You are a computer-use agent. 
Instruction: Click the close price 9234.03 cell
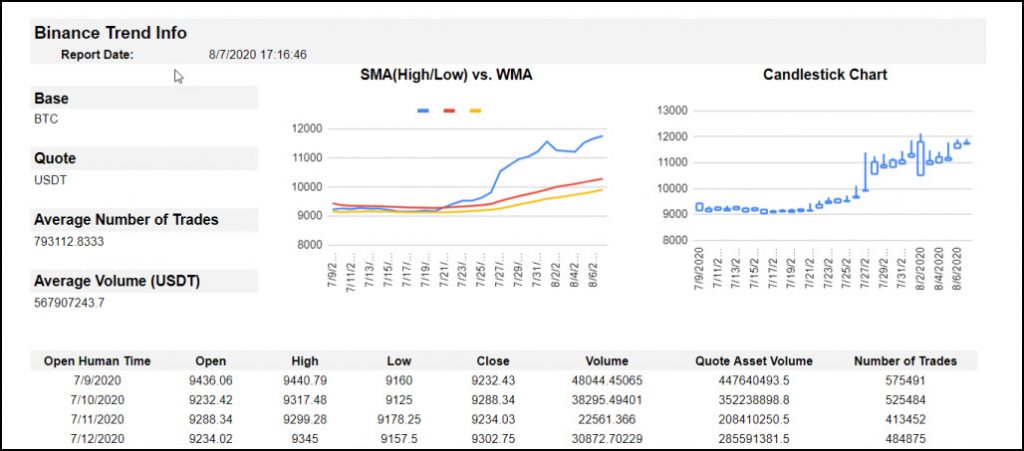tap(493, 419)
